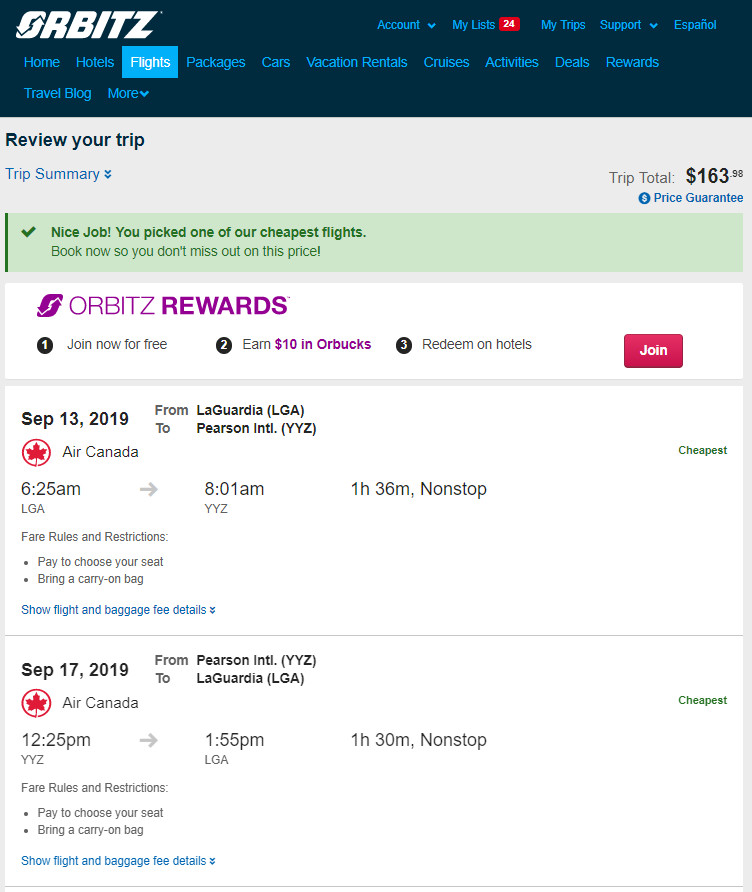
Task: Show baggage fee details for Sep 13 flight
Action: (118, 610)
